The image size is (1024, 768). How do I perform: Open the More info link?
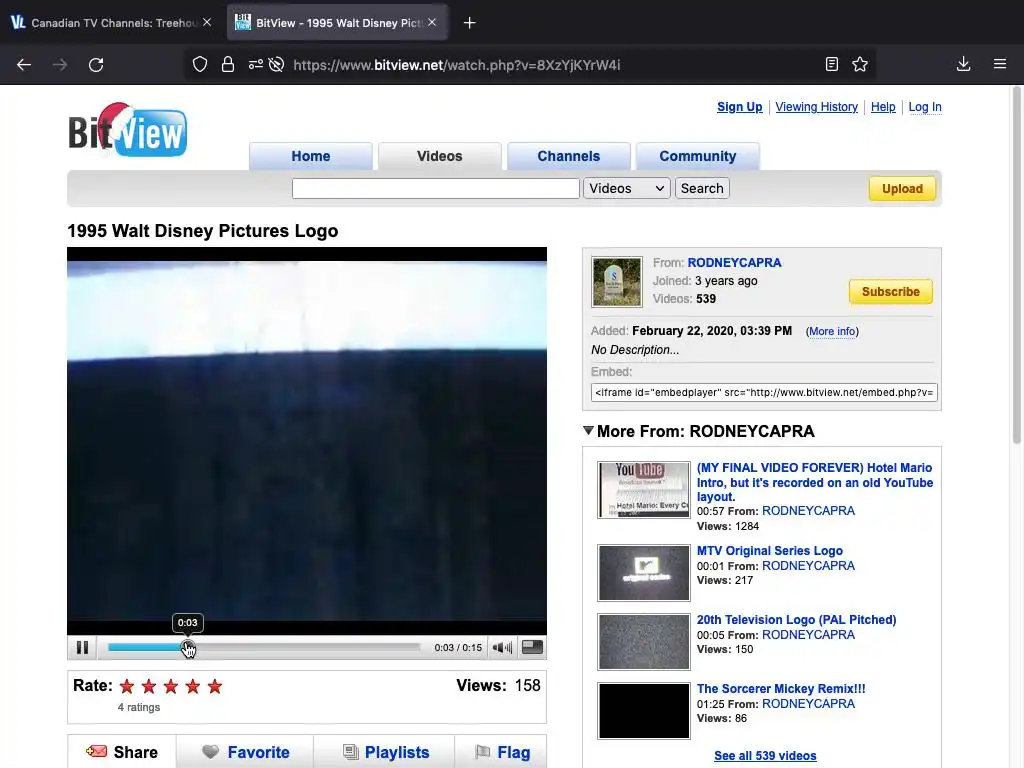coord(832,331)
